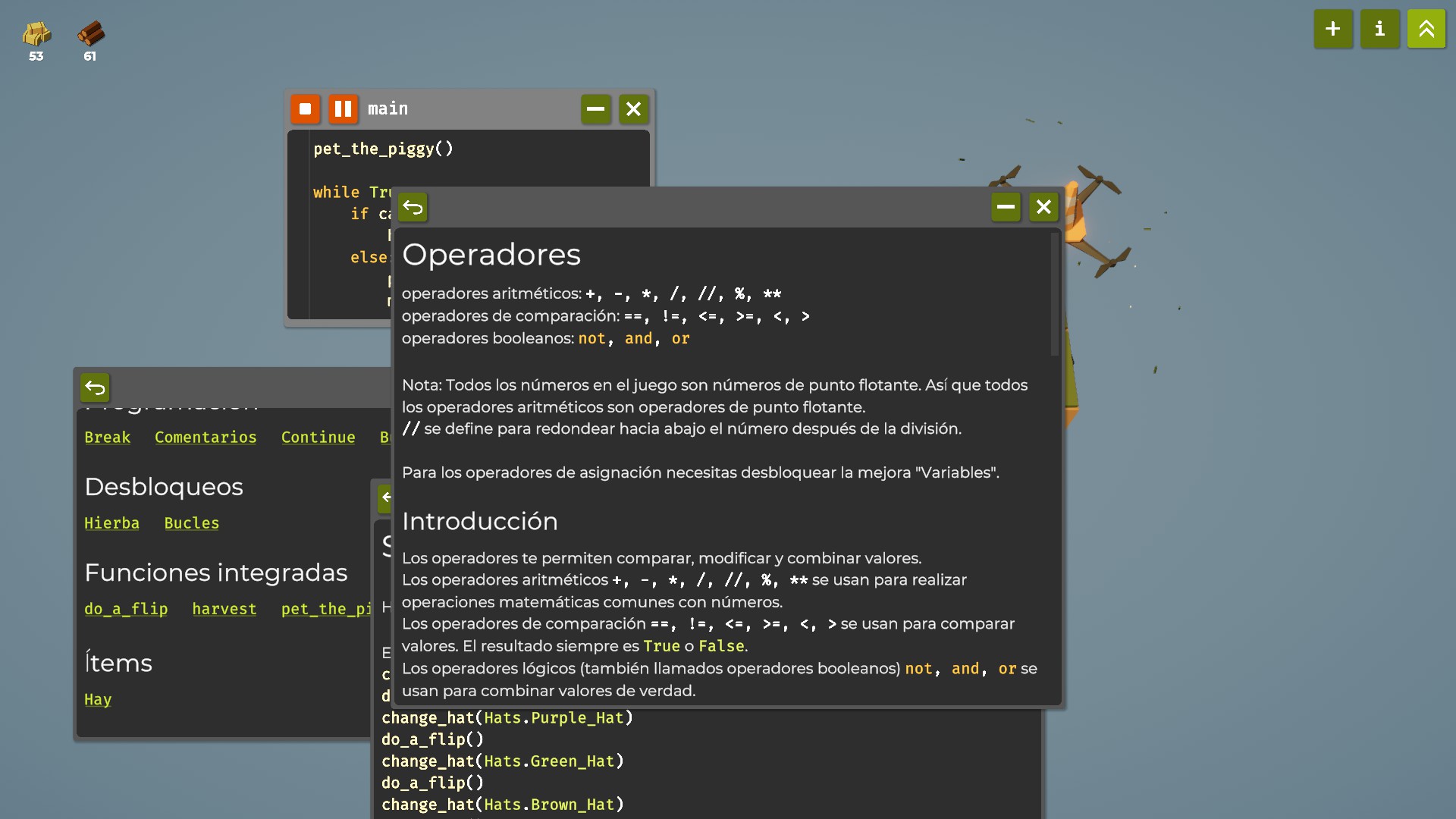Open the info panel button
The height and width of the screenshot is (819, 1456).
[1379, 29]
